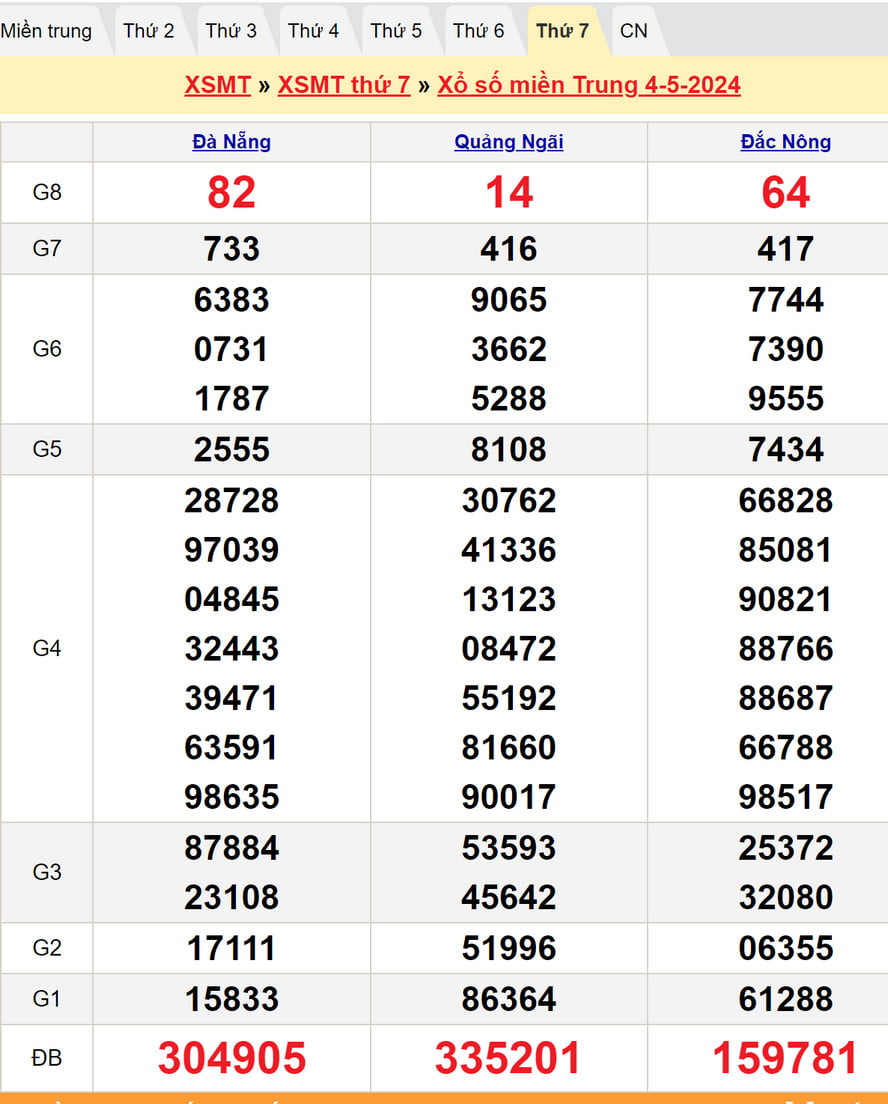The width and height of the screenshot is (888, 1104).
Task: Go to the Thứ 4 tab
Action: [314, 31]
